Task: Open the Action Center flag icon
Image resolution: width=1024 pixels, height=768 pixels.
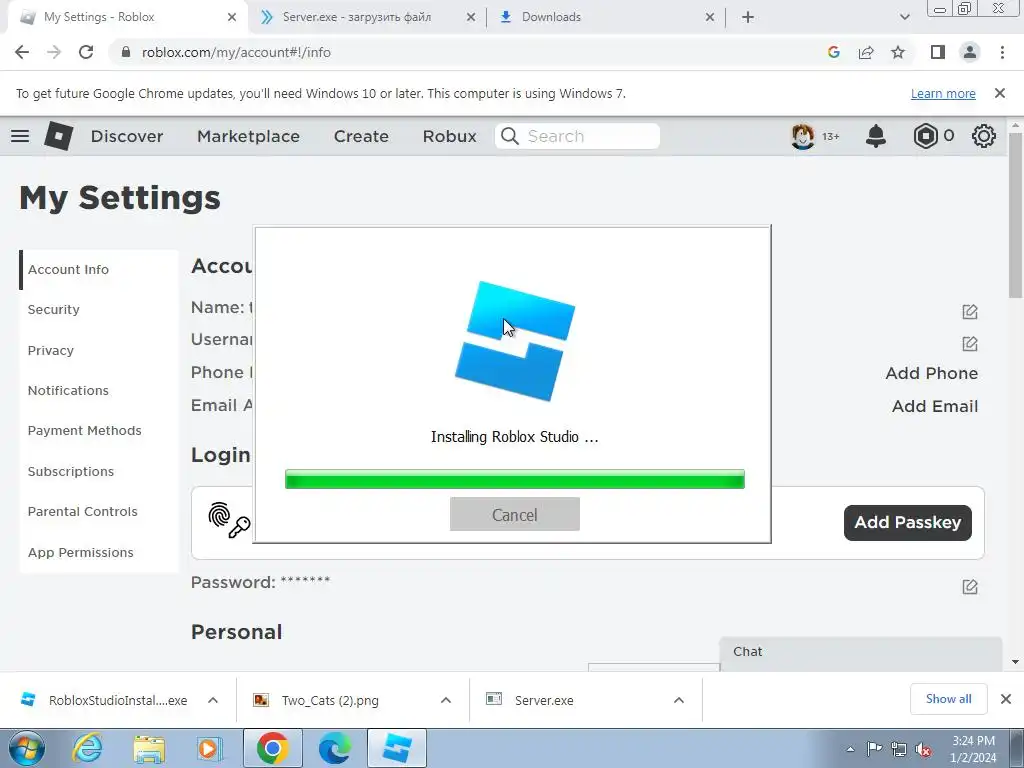Action: click(874, 748)
